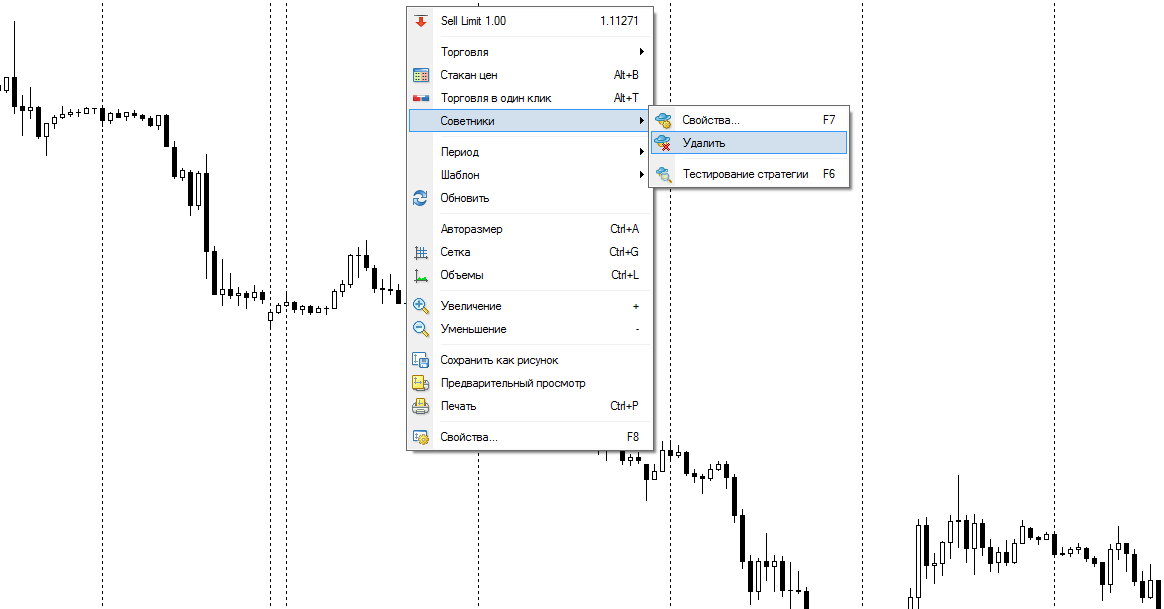Open Тестирование стратегии from the submenu
The width and height of the screenshot is (1164, 609).
745,174
